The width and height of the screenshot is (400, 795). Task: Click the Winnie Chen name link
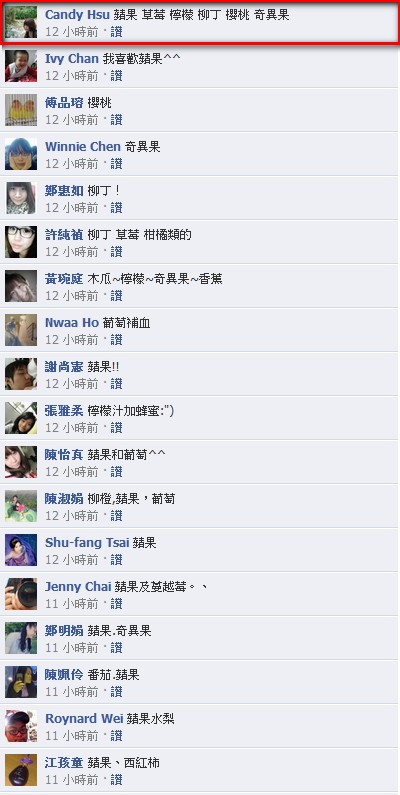point(83,147)
